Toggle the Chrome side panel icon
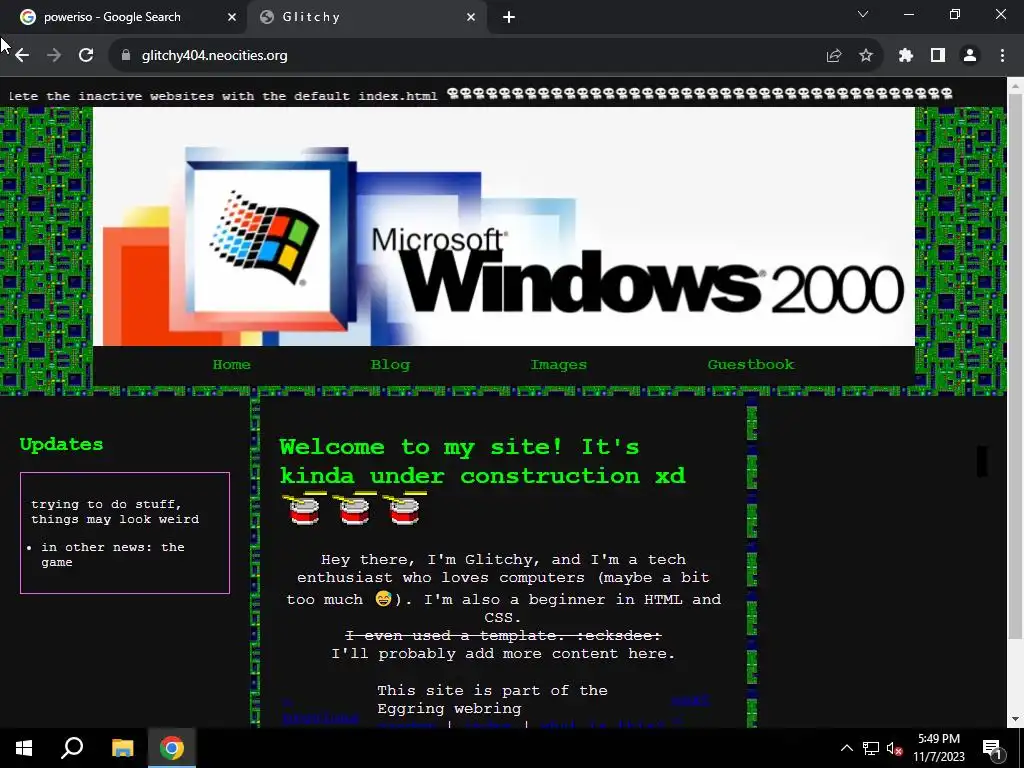The width and height of the screenshot is (1024, 768). click(x=938, y=56)
